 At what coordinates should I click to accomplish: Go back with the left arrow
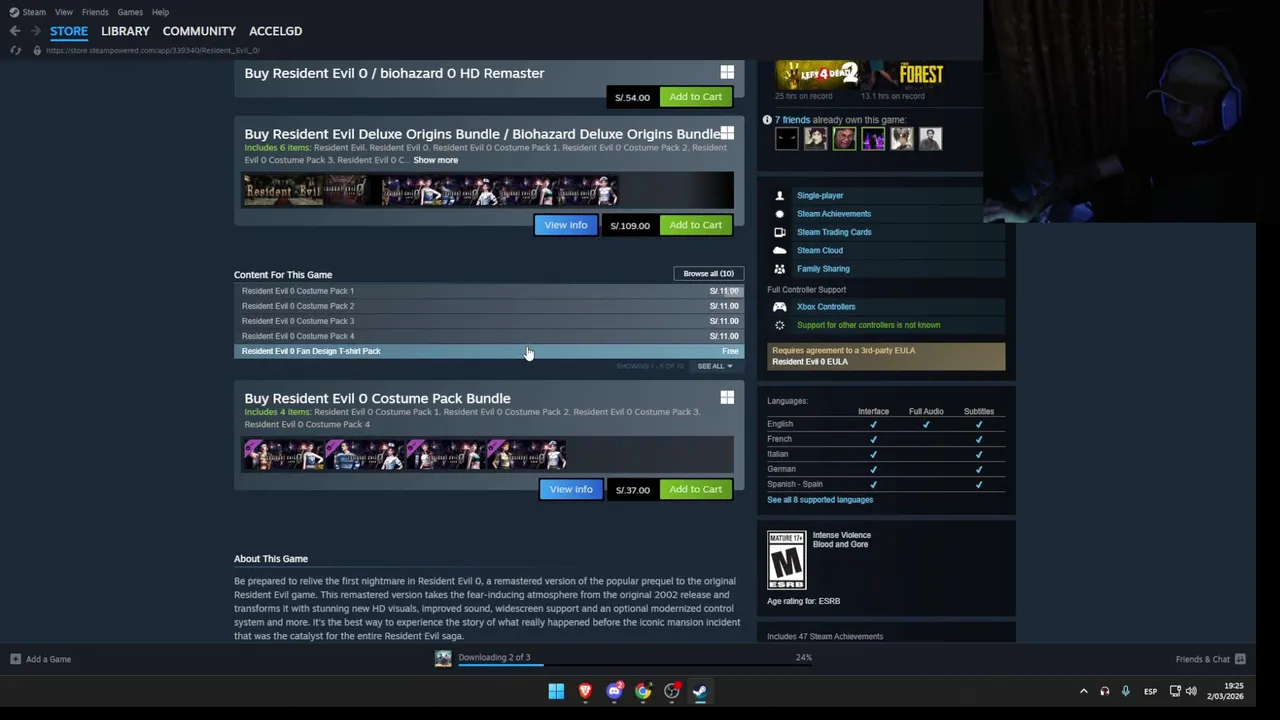point(15,31)
